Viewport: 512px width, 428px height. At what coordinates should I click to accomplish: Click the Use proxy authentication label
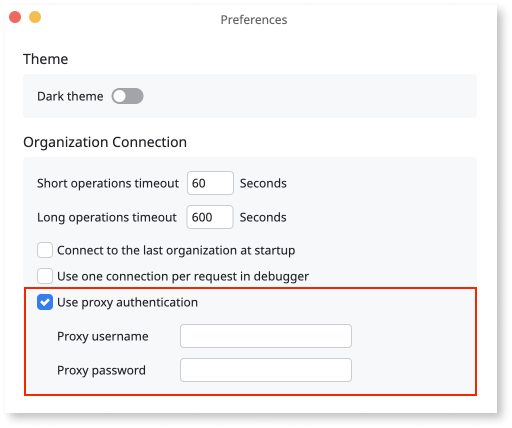(x=127, y=303)
